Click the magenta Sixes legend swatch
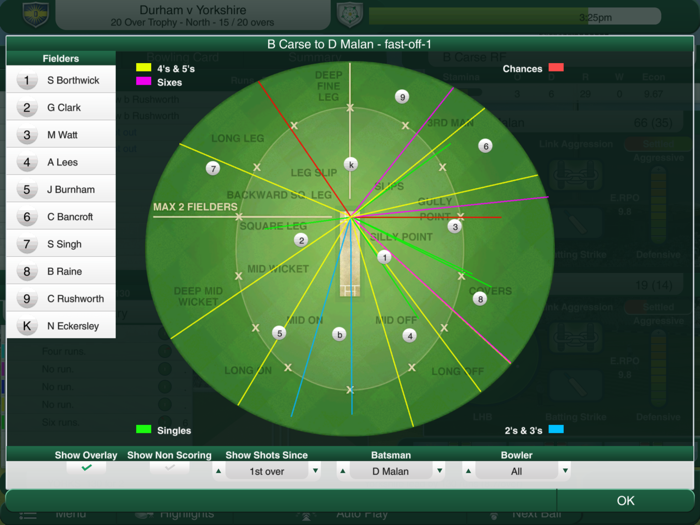The width and height of the screenshot is (700, 525). click(x=144, y=81)
